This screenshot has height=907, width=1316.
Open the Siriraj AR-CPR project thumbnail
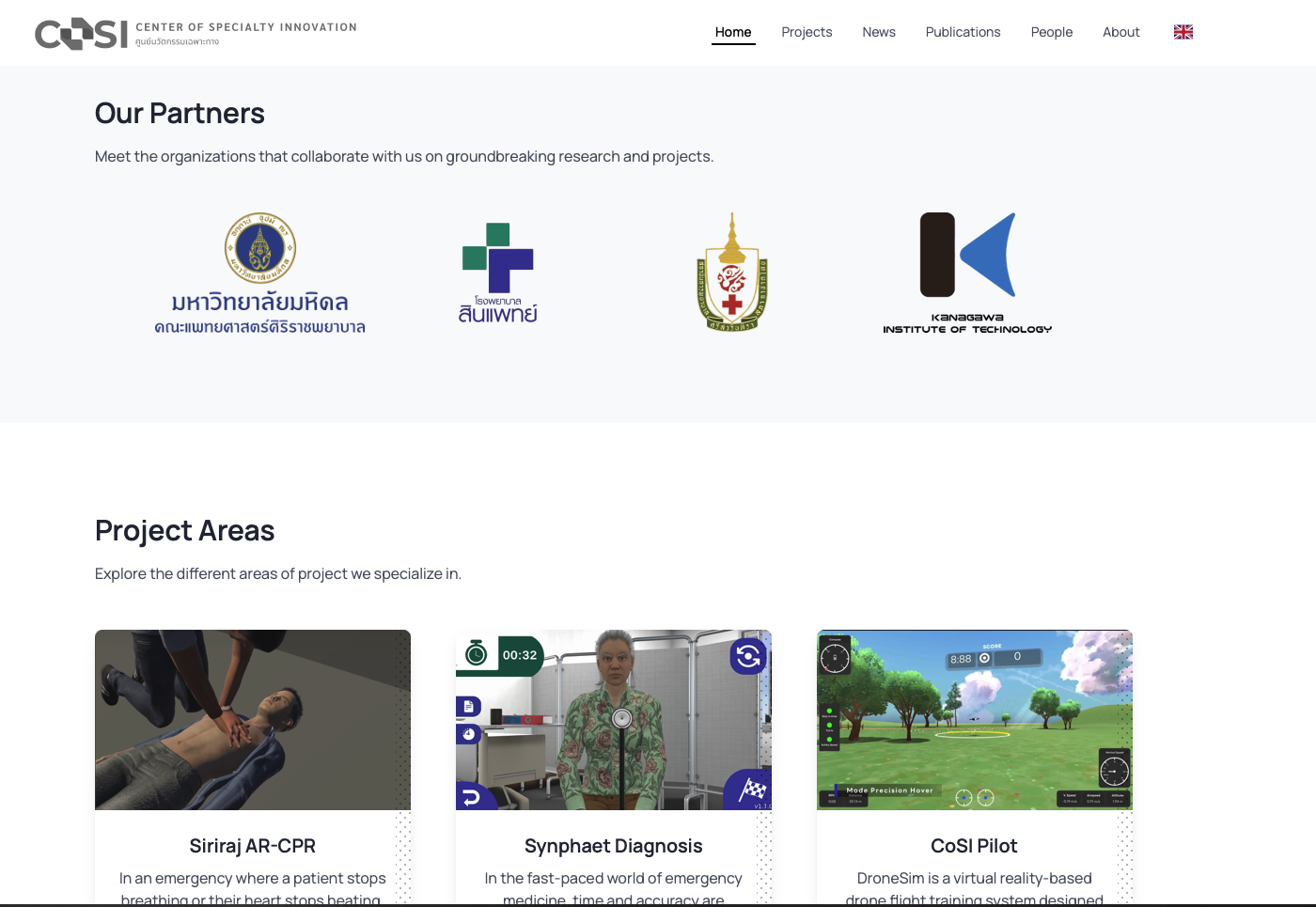[x=253, y=720]
